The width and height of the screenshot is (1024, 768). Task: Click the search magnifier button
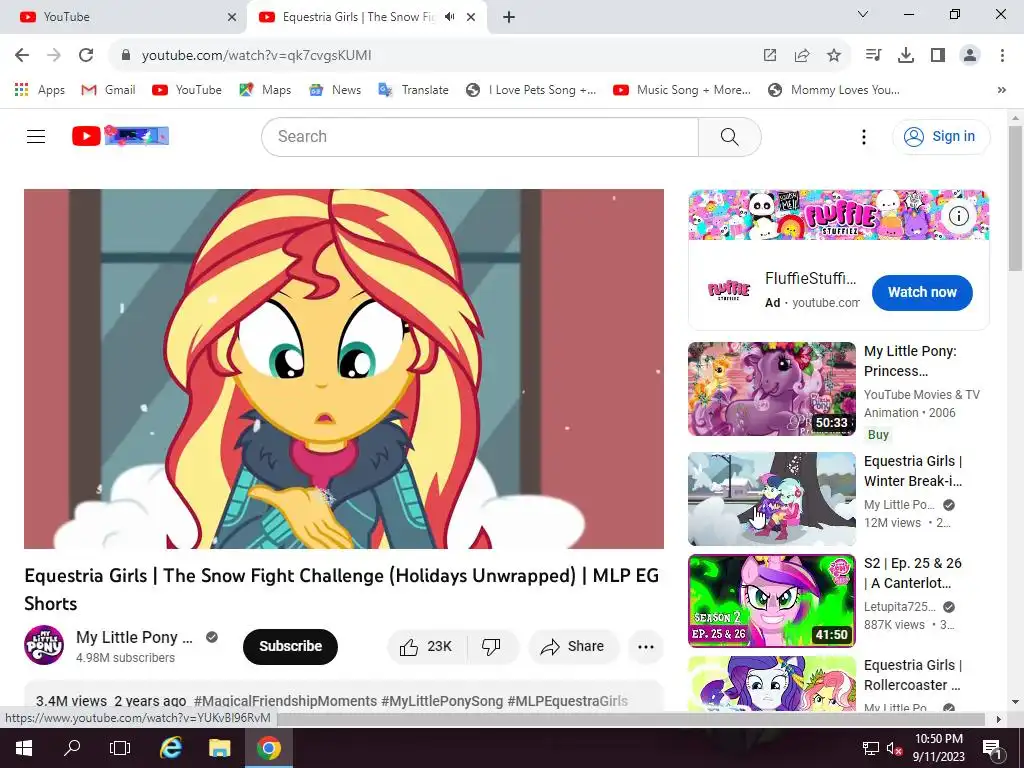tap(729, 137)
